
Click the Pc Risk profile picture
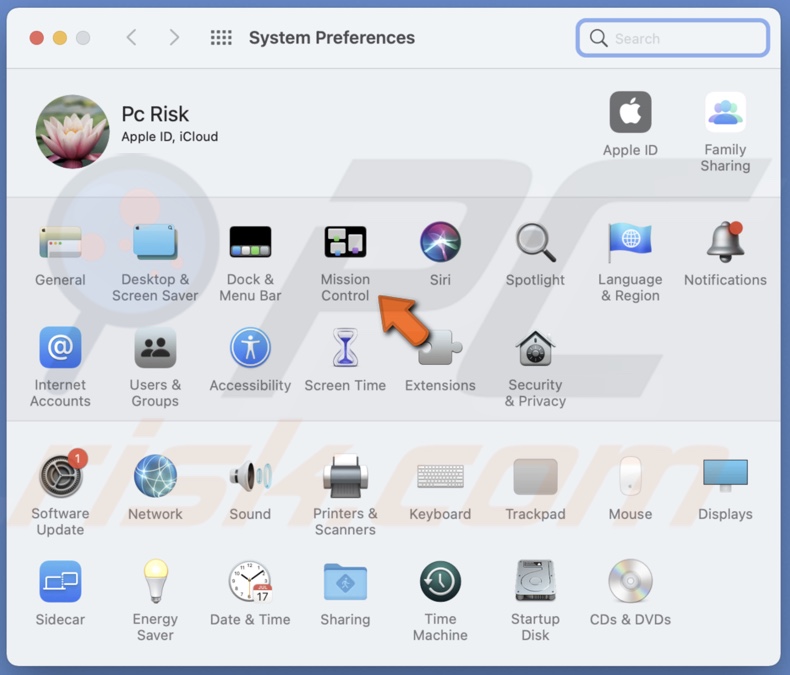[x=72, y=132]
